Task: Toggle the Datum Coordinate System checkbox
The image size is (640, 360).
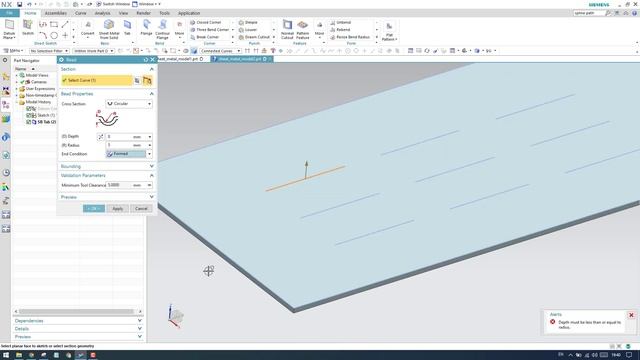Action: [29, 109]
